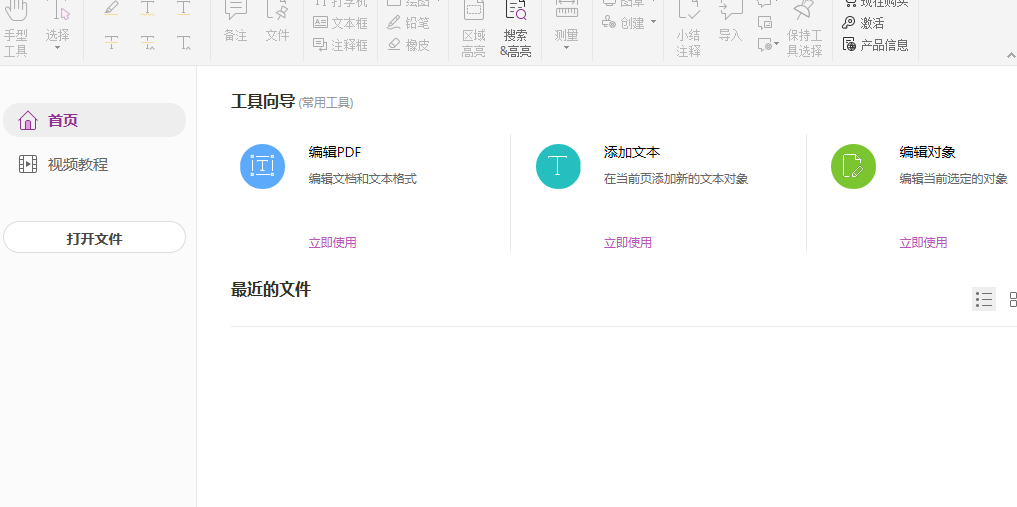Click the 编辑PDF title text
The width and height of the screenshot is (1017, 507).
coord(335,152)
